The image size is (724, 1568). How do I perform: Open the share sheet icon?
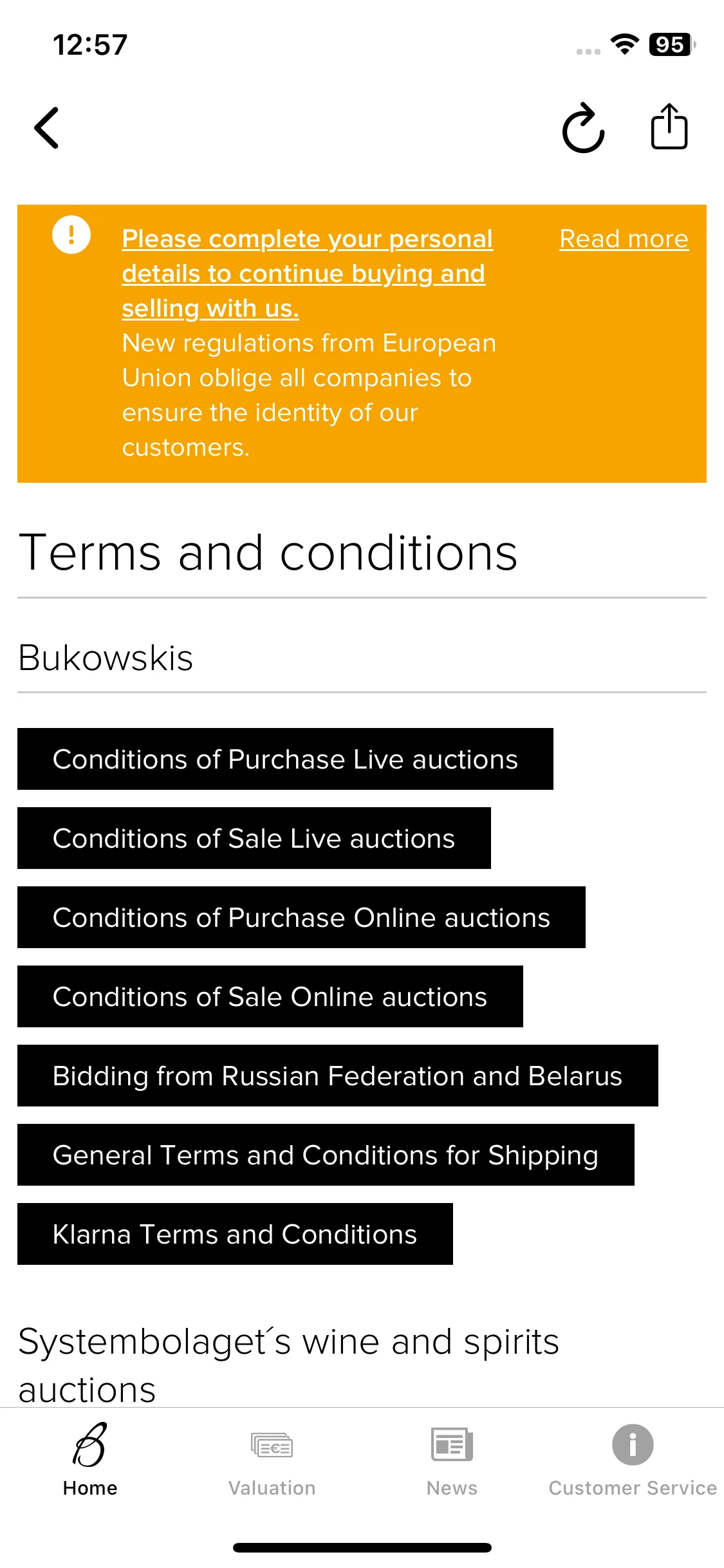669,126
